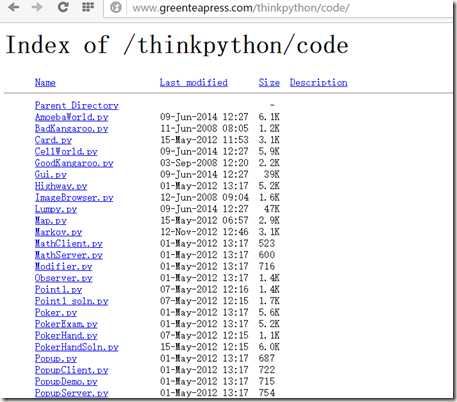The image size is (457, 402).
Task: Open PopupDemo.py file
Action: (66, 382)
